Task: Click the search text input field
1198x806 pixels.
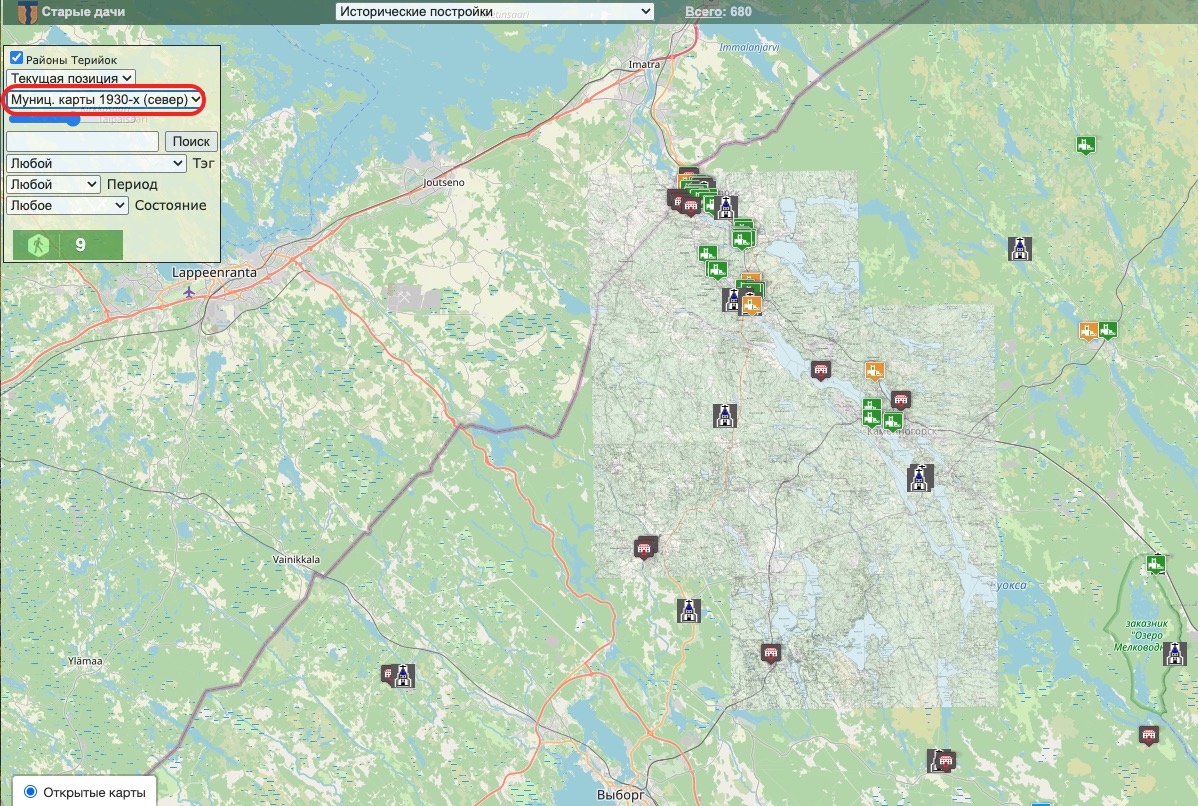Action: 82,142
